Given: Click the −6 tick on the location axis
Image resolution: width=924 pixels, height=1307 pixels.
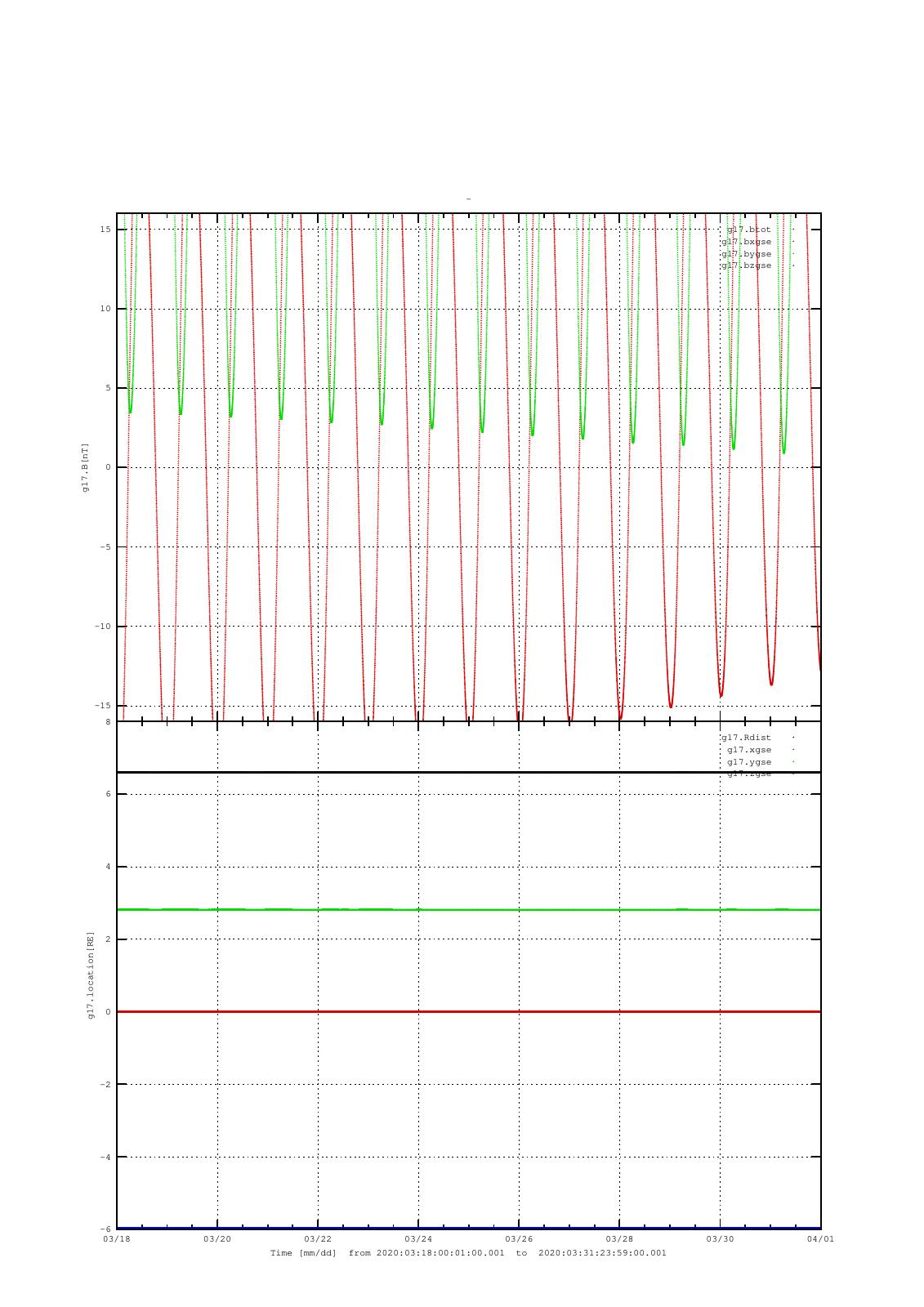Looking at the screenshot, I should [x=105, y=1229].
